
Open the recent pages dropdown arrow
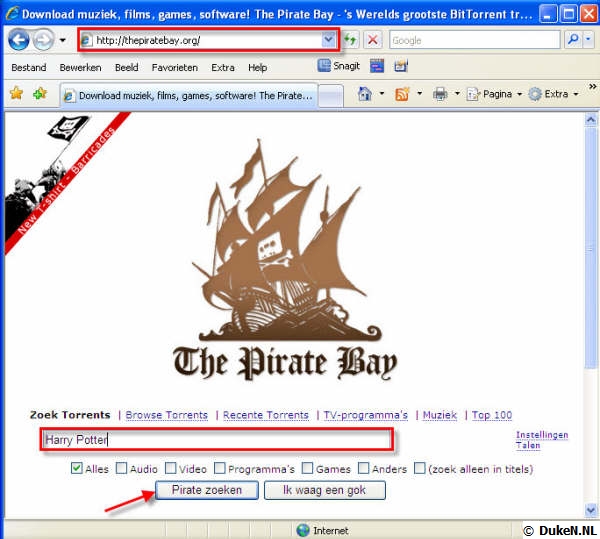[62, 40]
